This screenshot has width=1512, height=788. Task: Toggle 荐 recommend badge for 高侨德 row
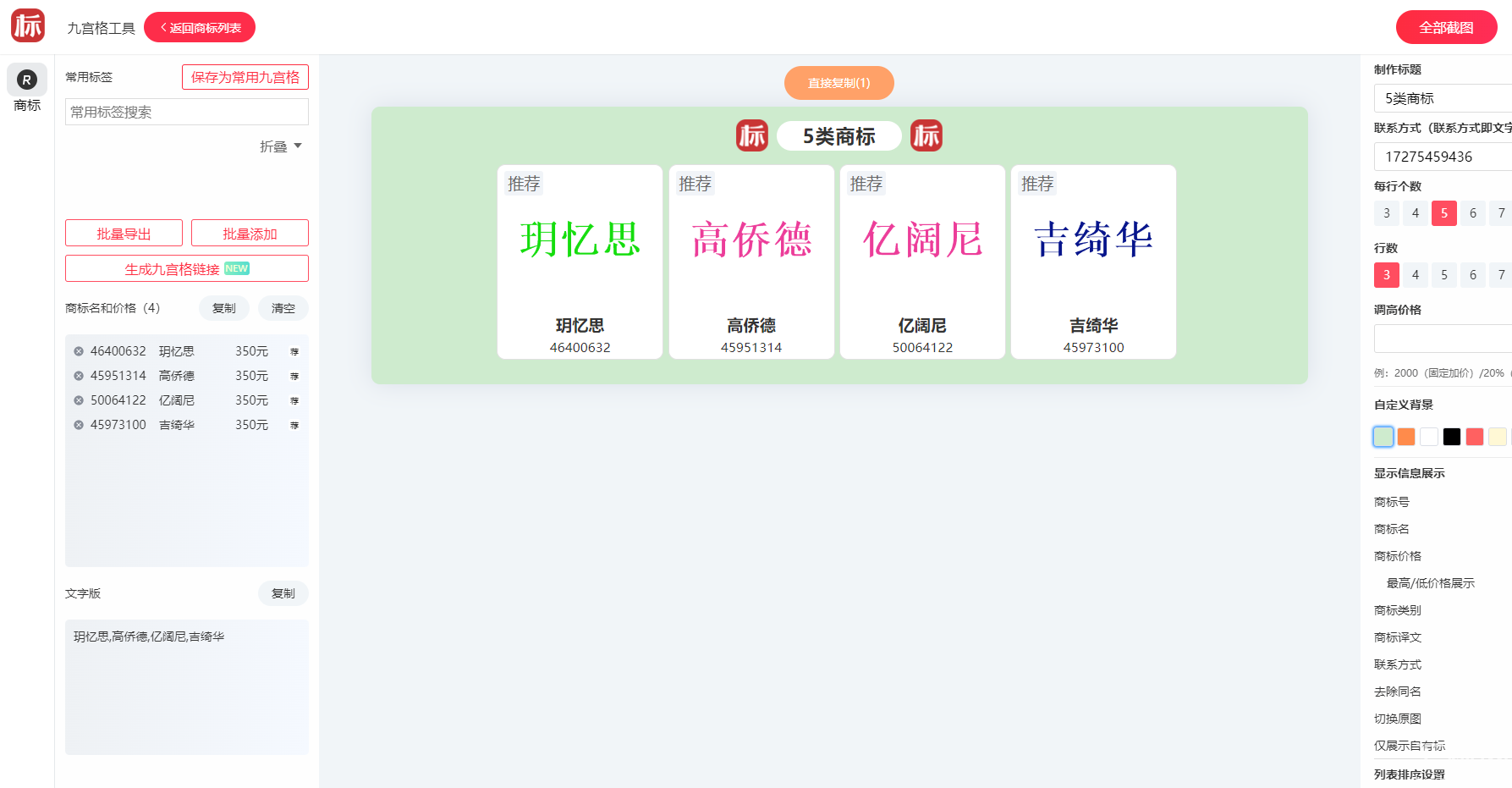(x=294, y=376)
